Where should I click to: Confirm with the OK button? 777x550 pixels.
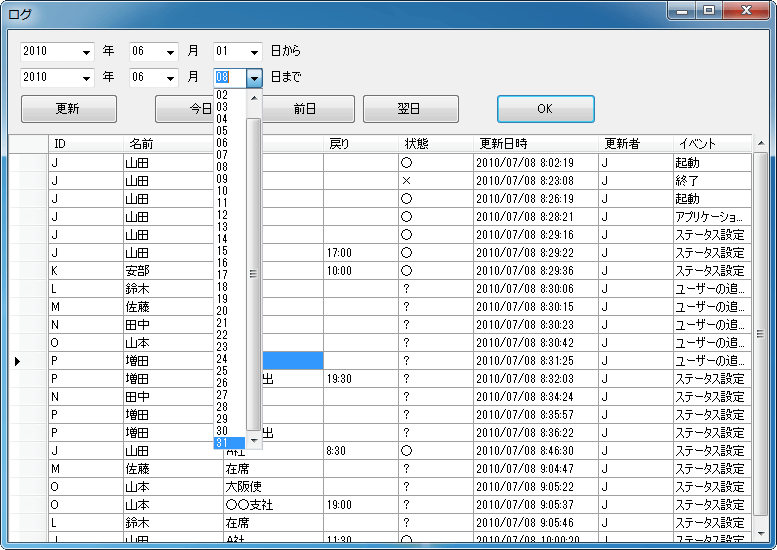pos(546,109)
